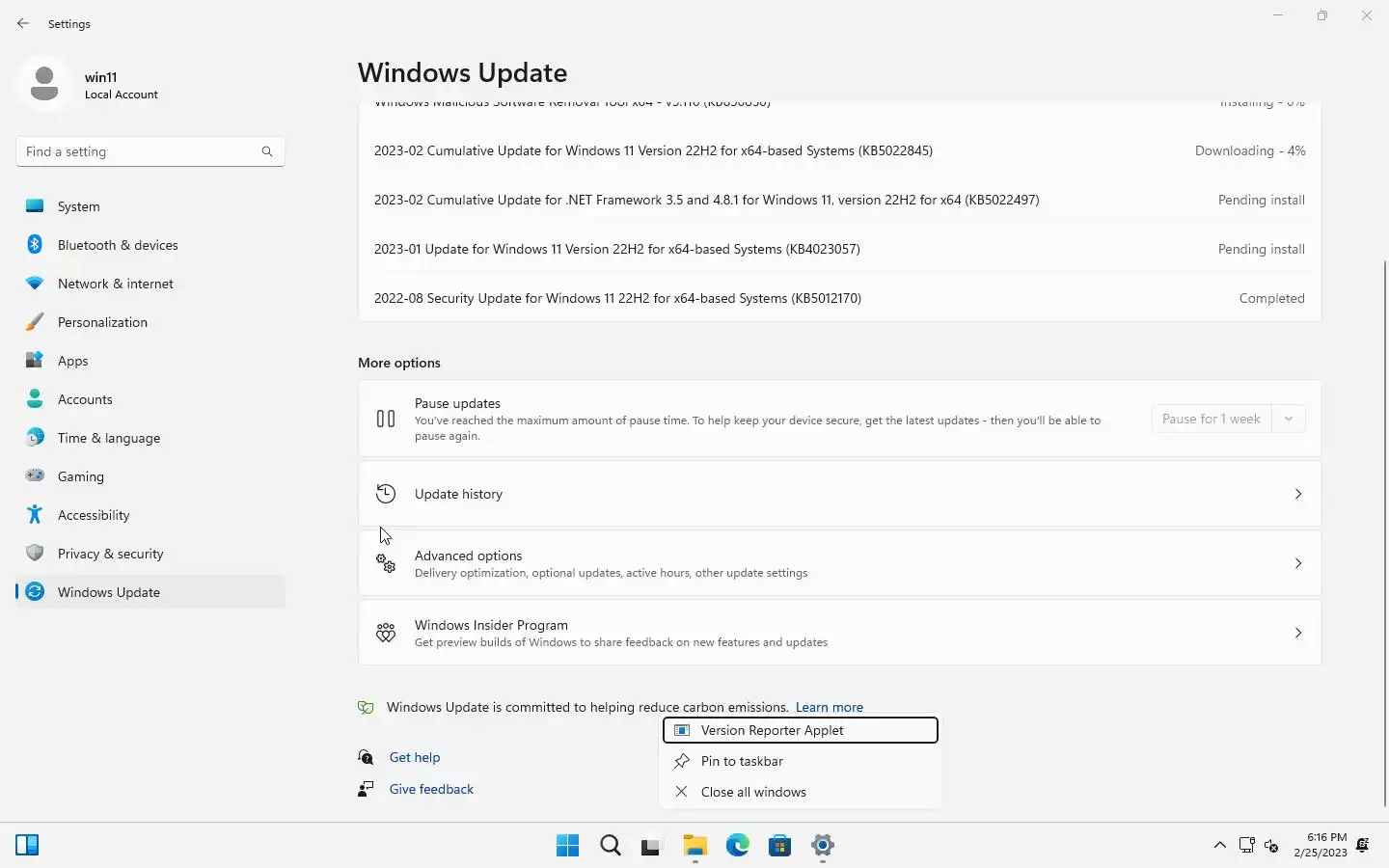Image resolution: width=1389 pixels, height=868 pixels.
Task: Open Bluetooth & devices settings
Action: 150,245
